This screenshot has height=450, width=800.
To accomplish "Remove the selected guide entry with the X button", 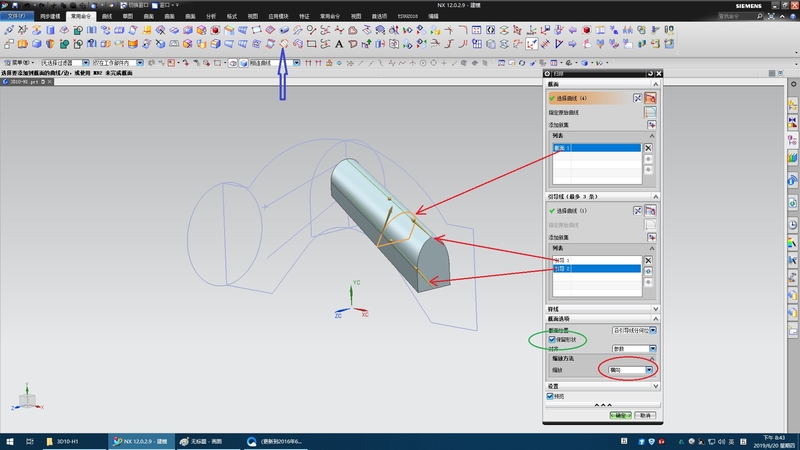I will pos(648,258).
